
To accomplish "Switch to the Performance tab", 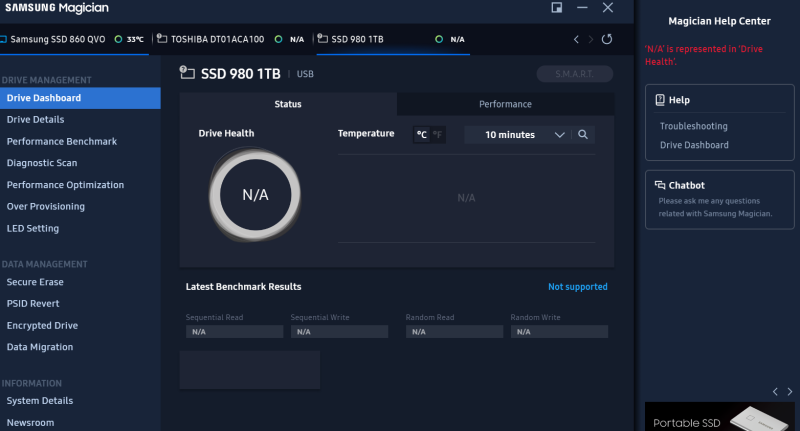I will (505, 104).
